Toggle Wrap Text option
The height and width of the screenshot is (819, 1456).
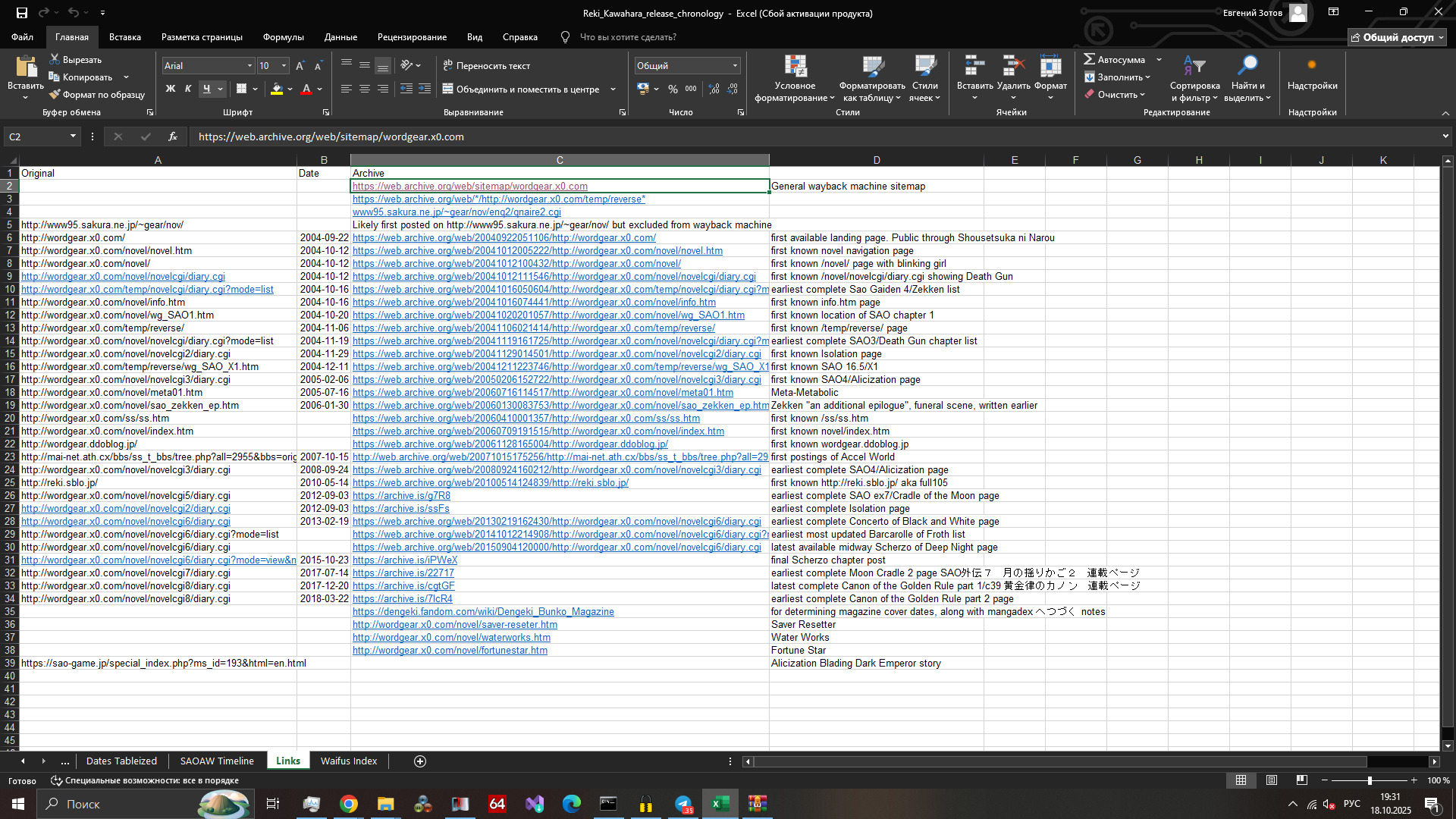point(486,66)
